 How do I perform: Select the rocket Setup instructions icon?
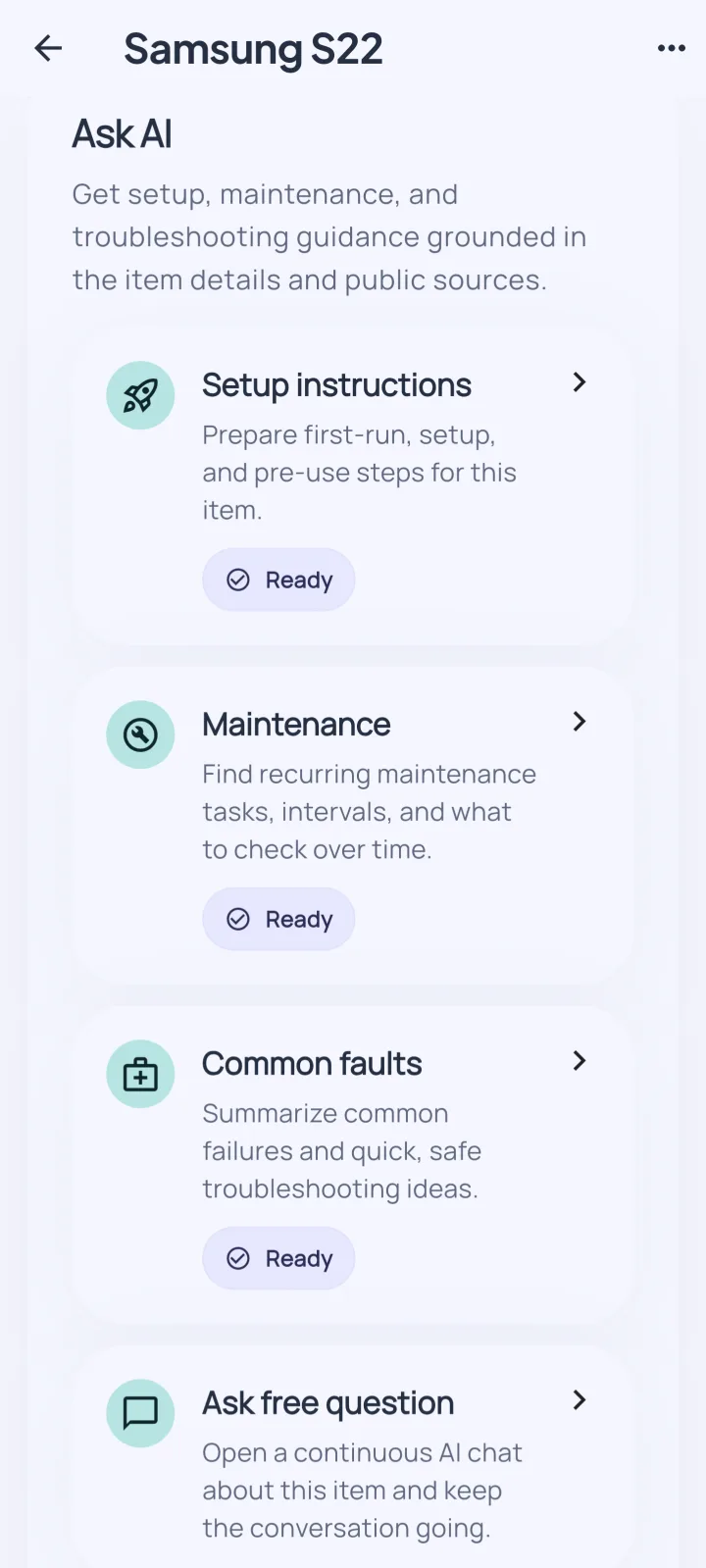140,394
